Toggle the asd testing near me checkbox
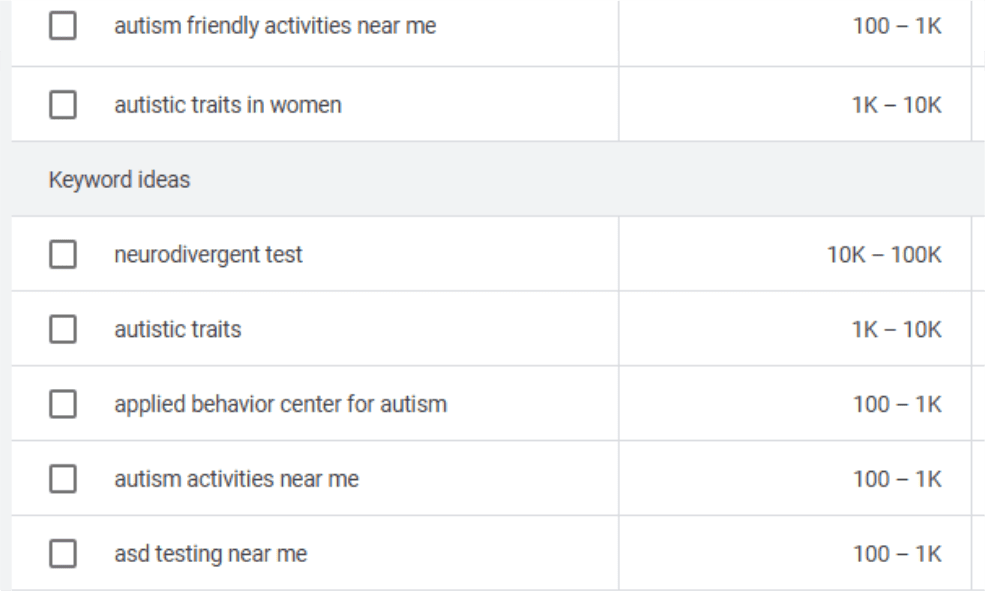Image resolution: width=985 pixels, height=591 pixels. pyautogui.click(x=62, y=555)
